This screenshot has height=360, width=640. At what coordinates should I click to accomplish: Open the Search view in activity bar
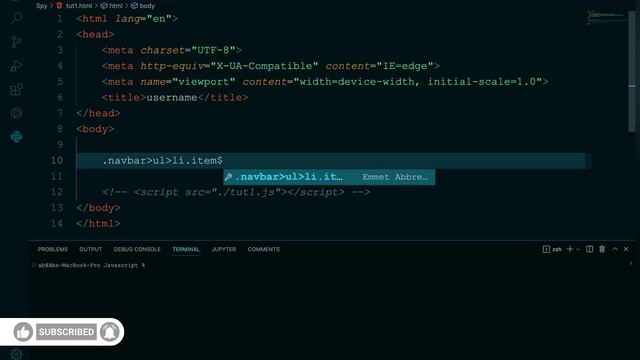point(17,18)
